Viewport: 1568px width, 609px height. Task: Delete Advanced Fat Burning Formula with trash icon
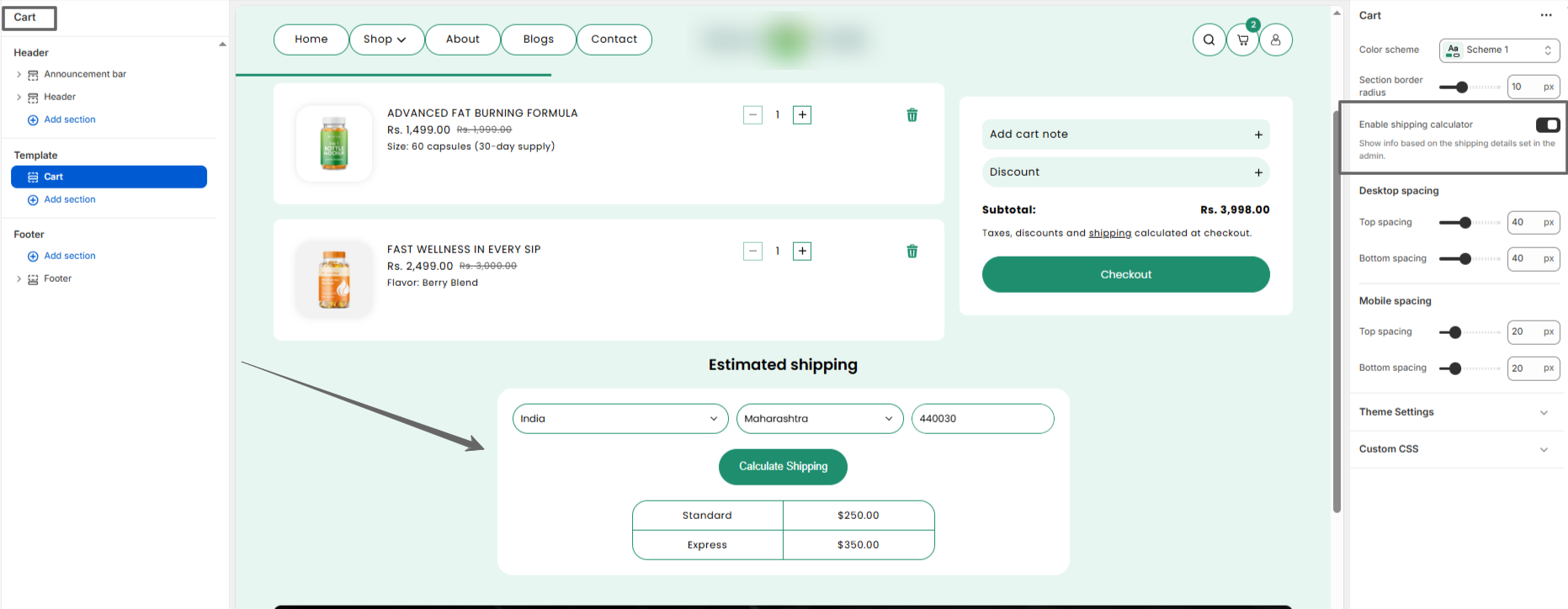pos(912,115)
